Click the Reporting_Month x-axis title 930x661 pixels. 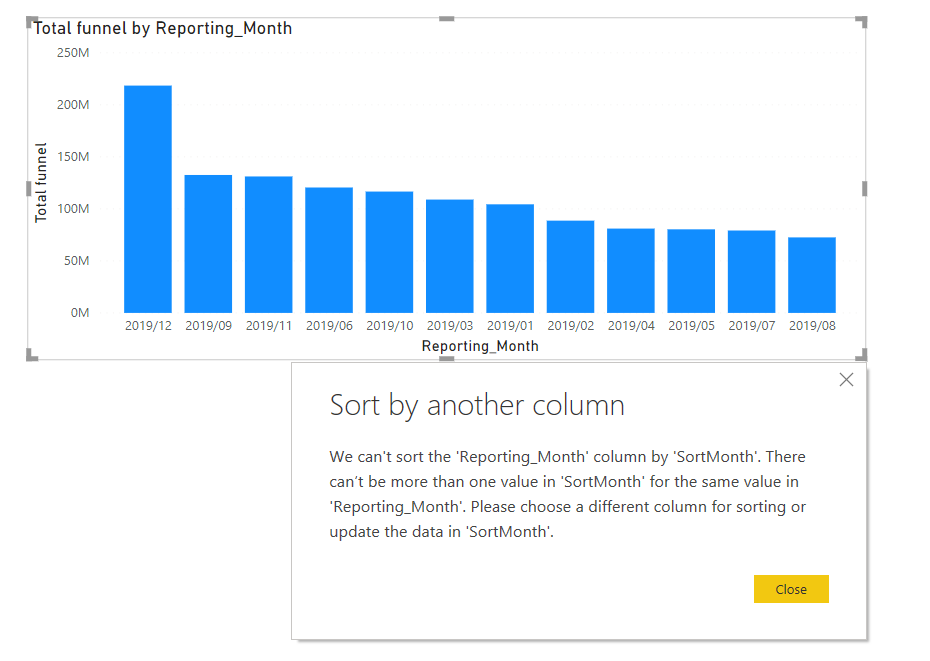click(480, 346)
